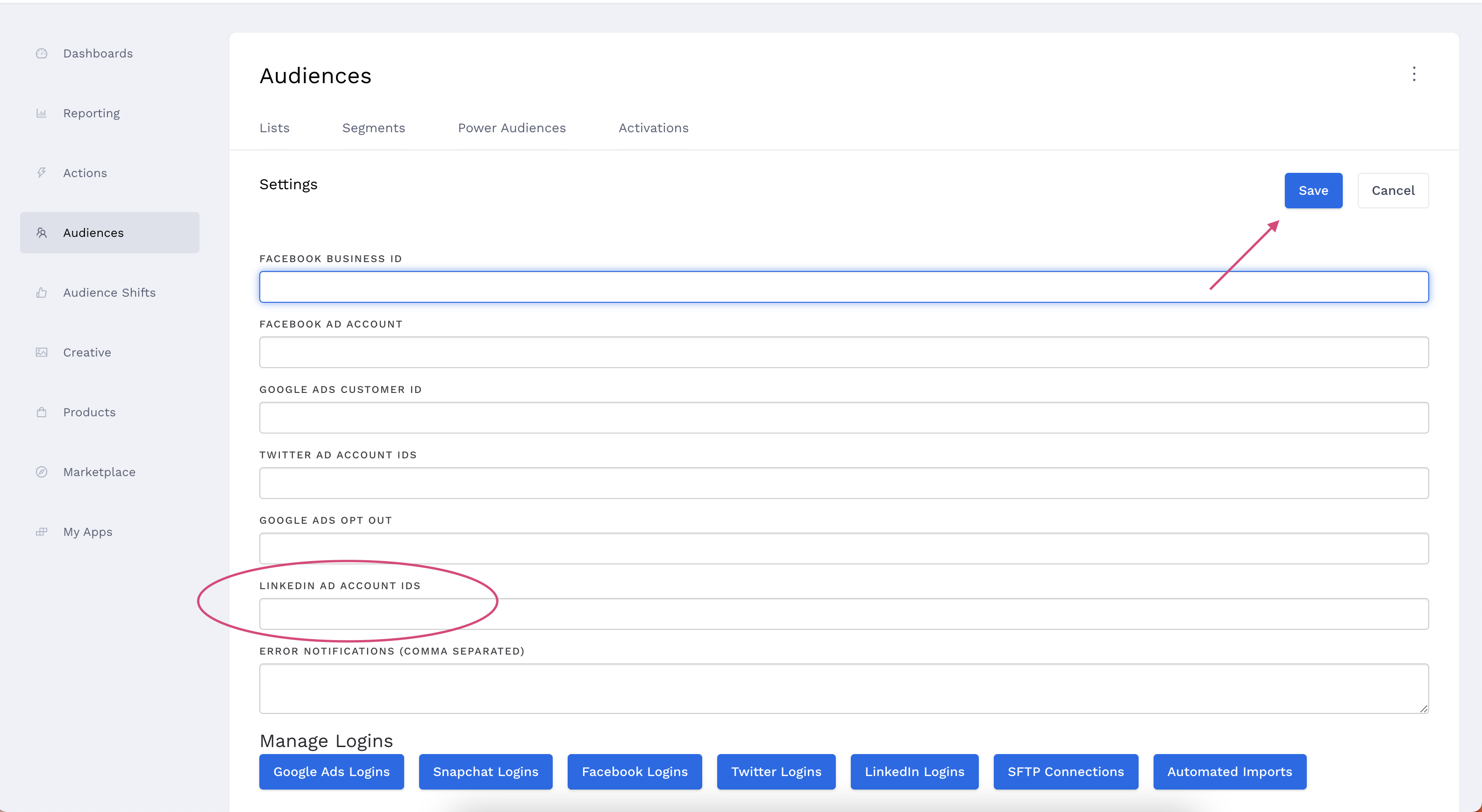Click the Marketplace compass icon
Image resolution: width=1482 pixels, height=812 pixels.
(x=42, y=472)
